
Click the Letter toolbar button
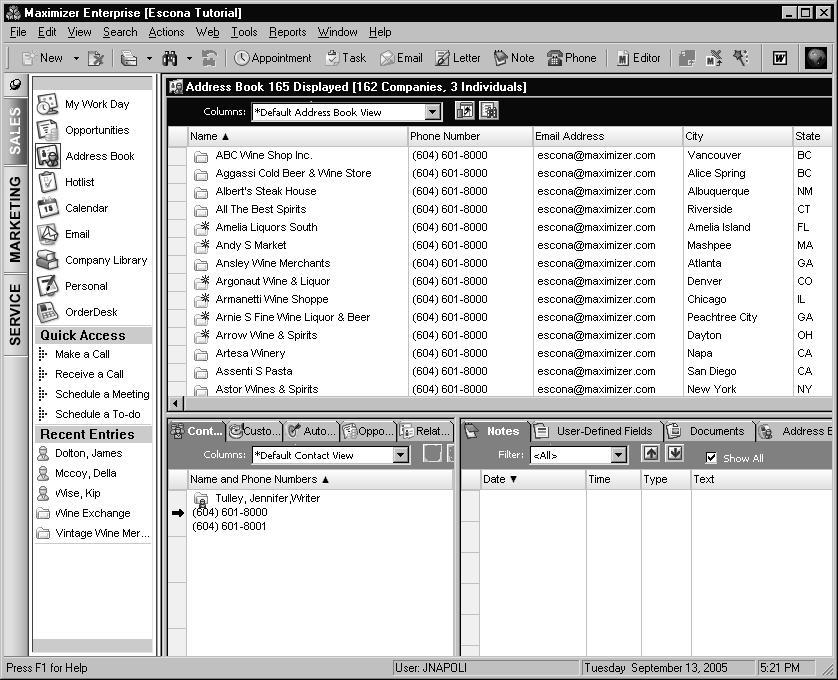pos(458,58)
